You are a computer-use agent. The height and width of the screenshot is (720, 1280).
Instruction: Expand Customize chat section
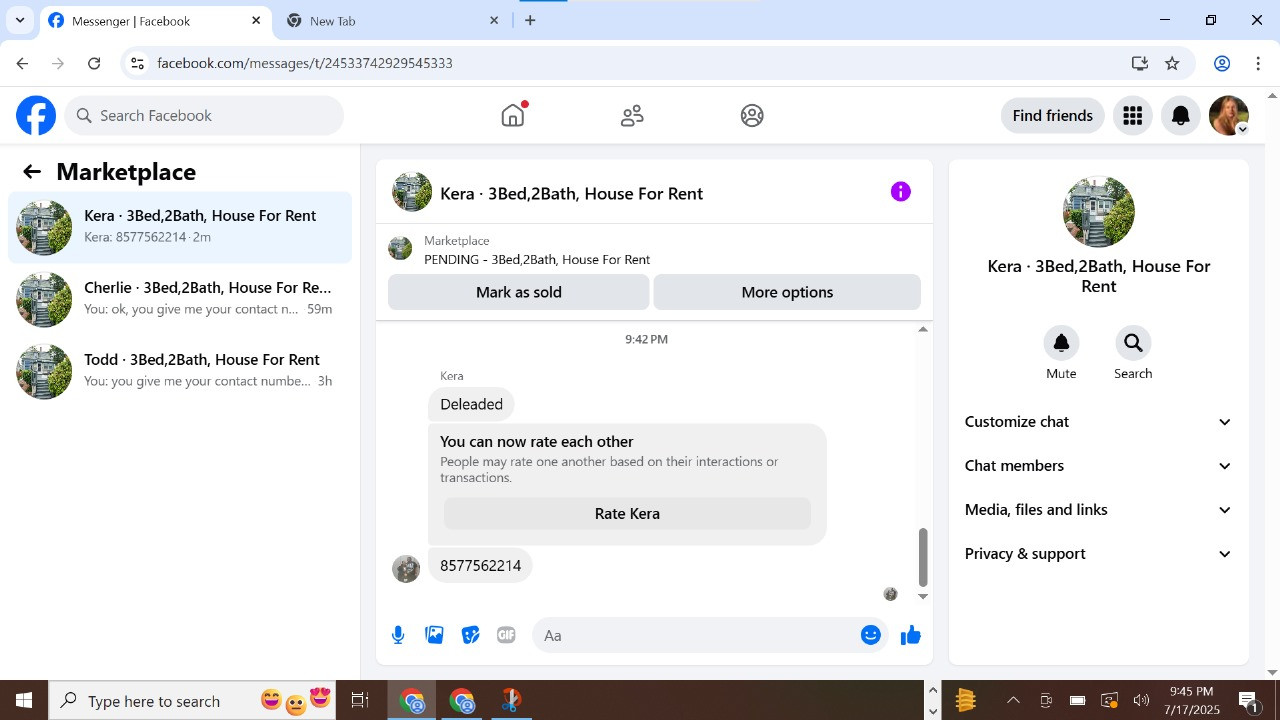click(x=1098, y=422)
